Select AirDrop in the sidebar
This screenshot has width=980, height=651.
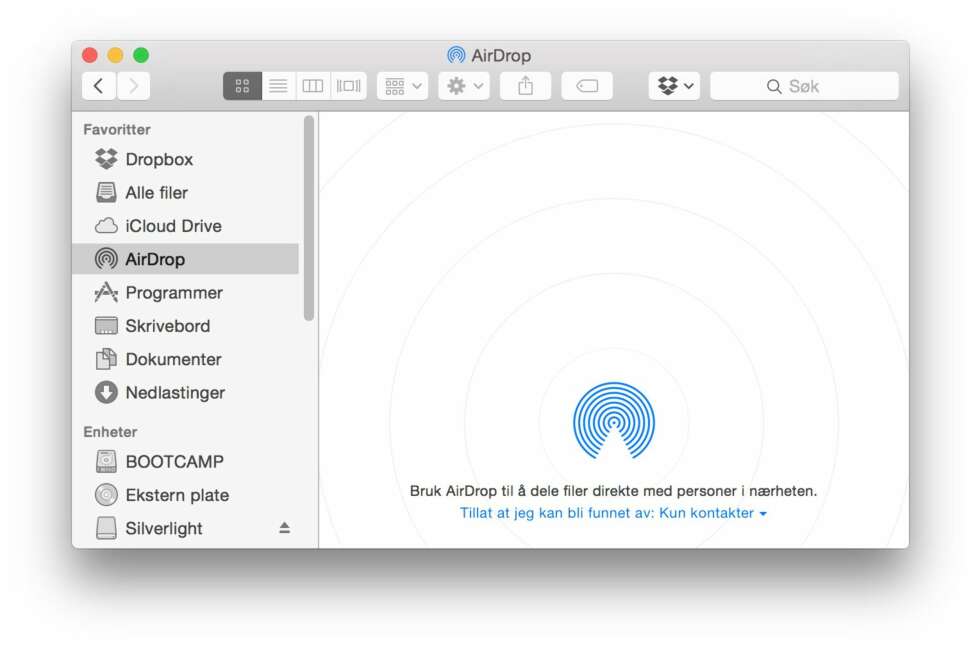click(x=186, y=259)
